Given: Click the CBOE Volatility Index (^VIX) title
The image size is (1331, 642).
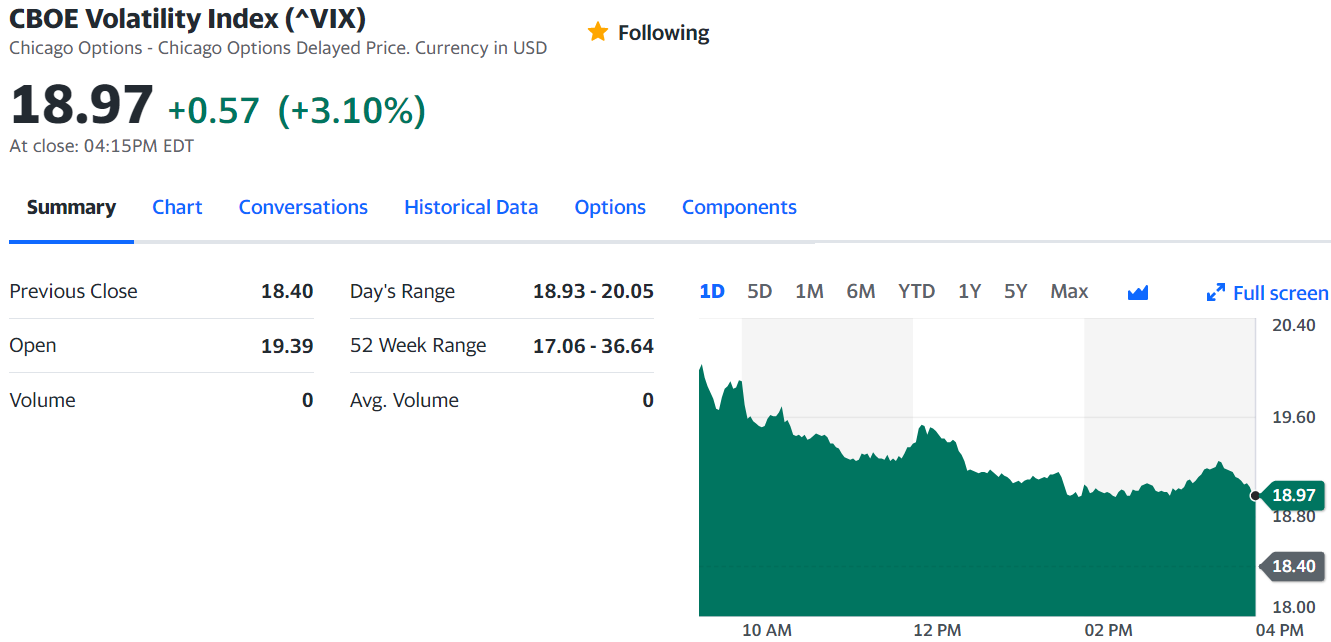Looking at the screenshot, I should point(187,17).
